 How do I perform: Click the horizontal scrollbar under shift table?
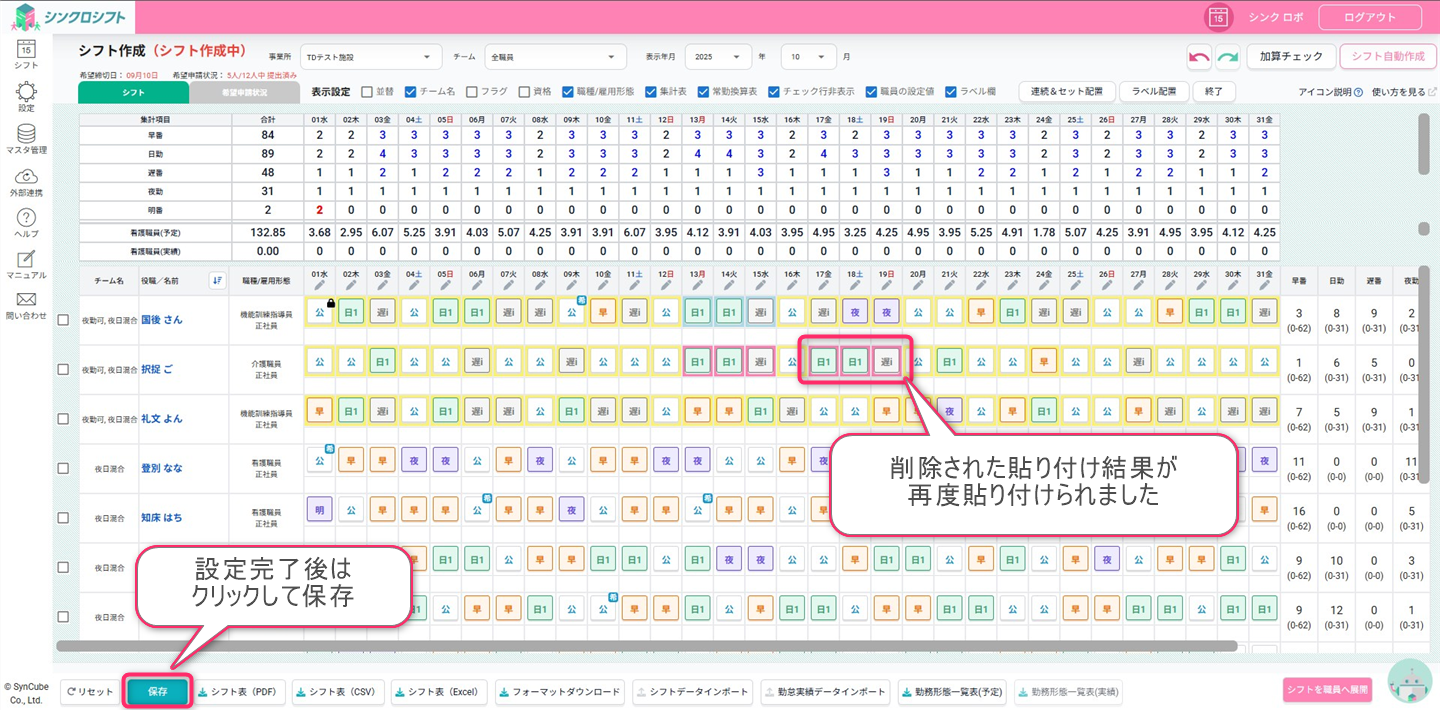(640, 646)
